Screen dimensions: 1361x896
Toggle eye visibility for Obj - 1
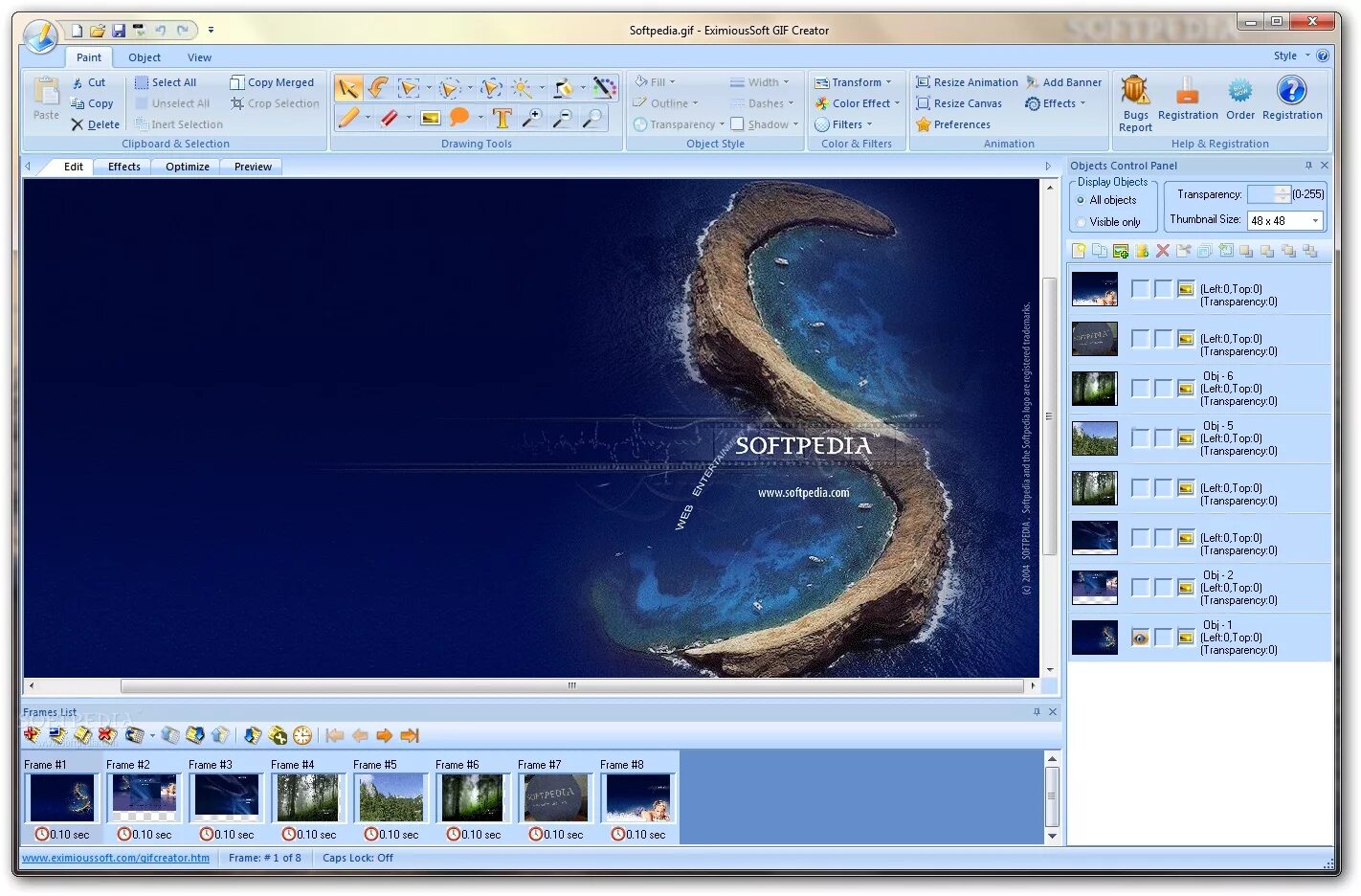pyautogui.click(x=1140, y=638)
